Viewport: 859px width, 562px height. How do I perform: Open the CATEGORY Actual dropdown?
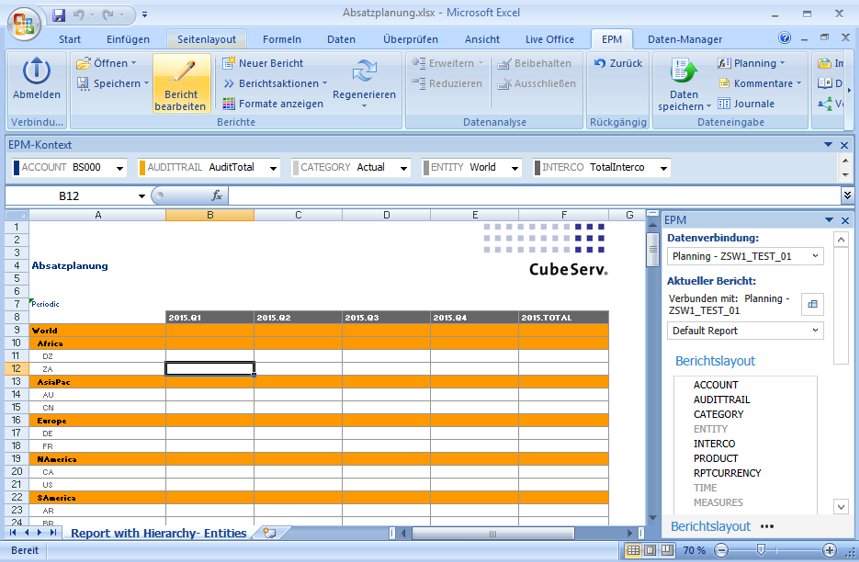(404, 168)
